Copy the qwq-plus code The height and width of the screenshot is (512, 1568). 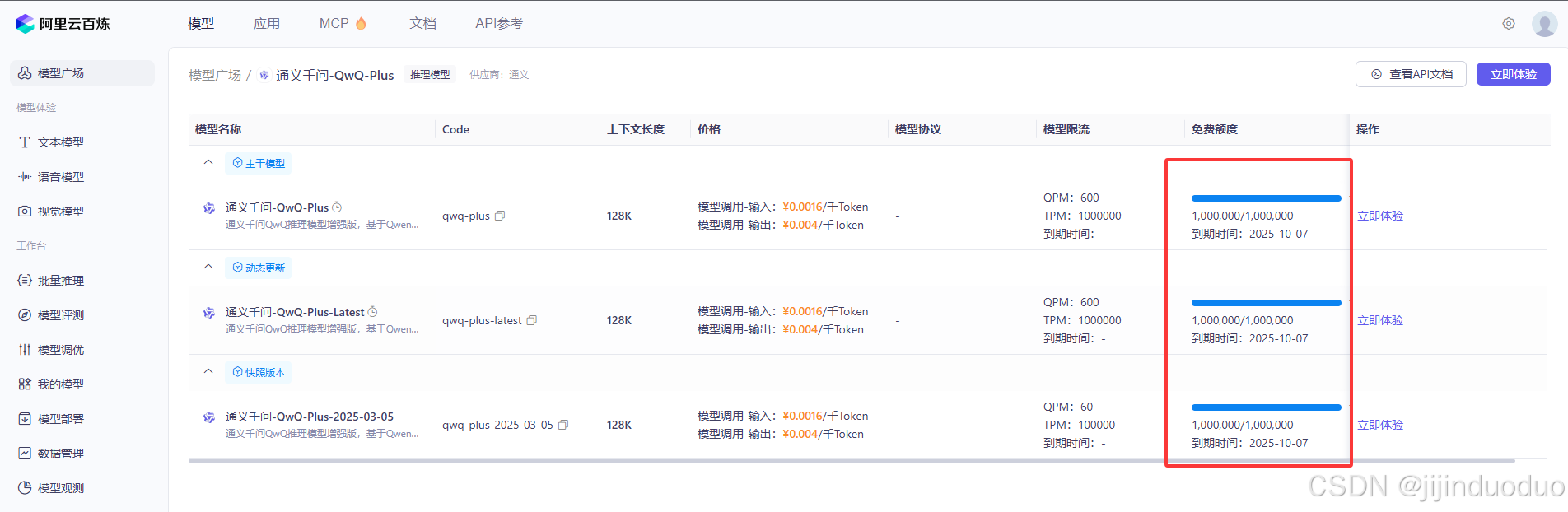(x=500, y=216)
